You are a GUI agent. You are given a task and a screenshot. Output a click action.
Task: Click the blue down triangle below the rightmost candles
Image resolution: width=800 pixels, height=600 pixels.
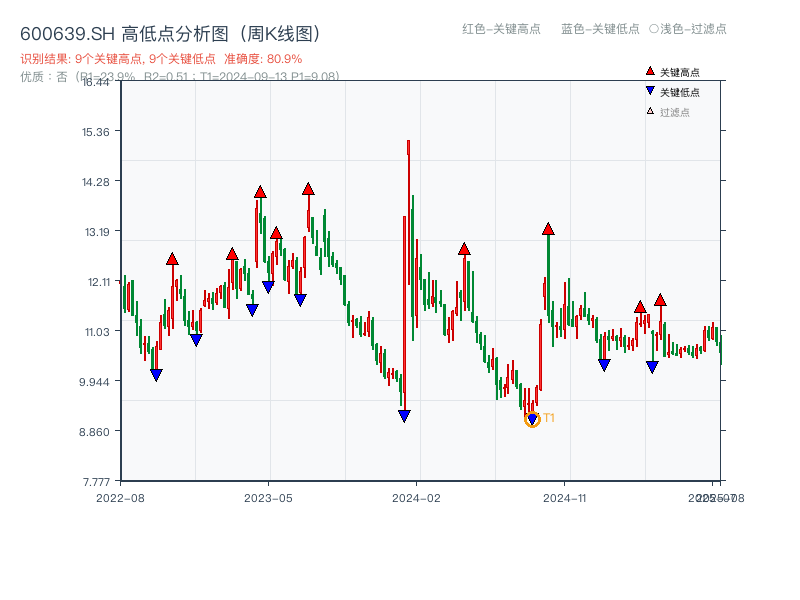tap(653, 367)
